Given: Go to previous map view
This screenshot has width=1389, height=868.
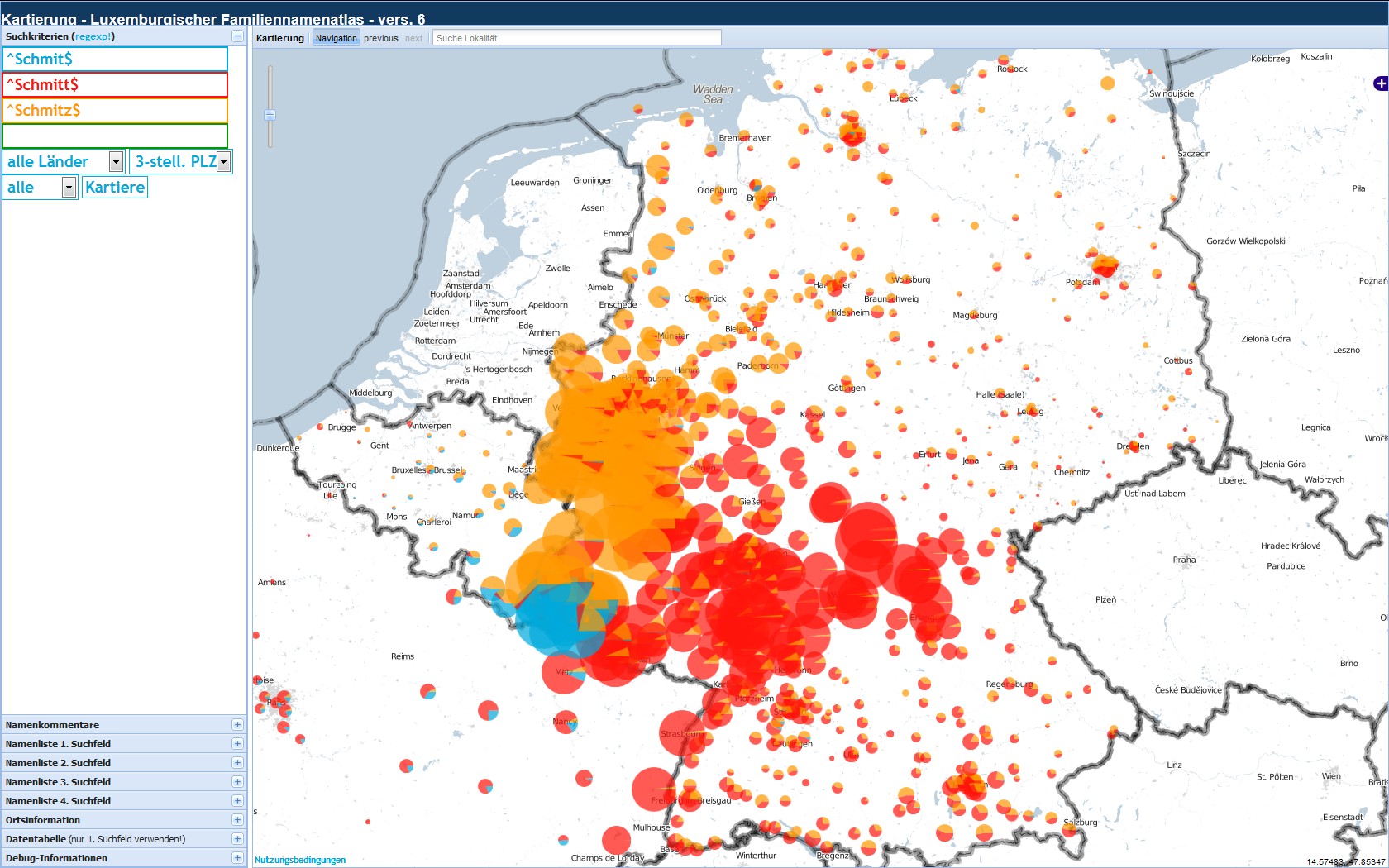Looking at the screenshot, I should coord(380,38).
